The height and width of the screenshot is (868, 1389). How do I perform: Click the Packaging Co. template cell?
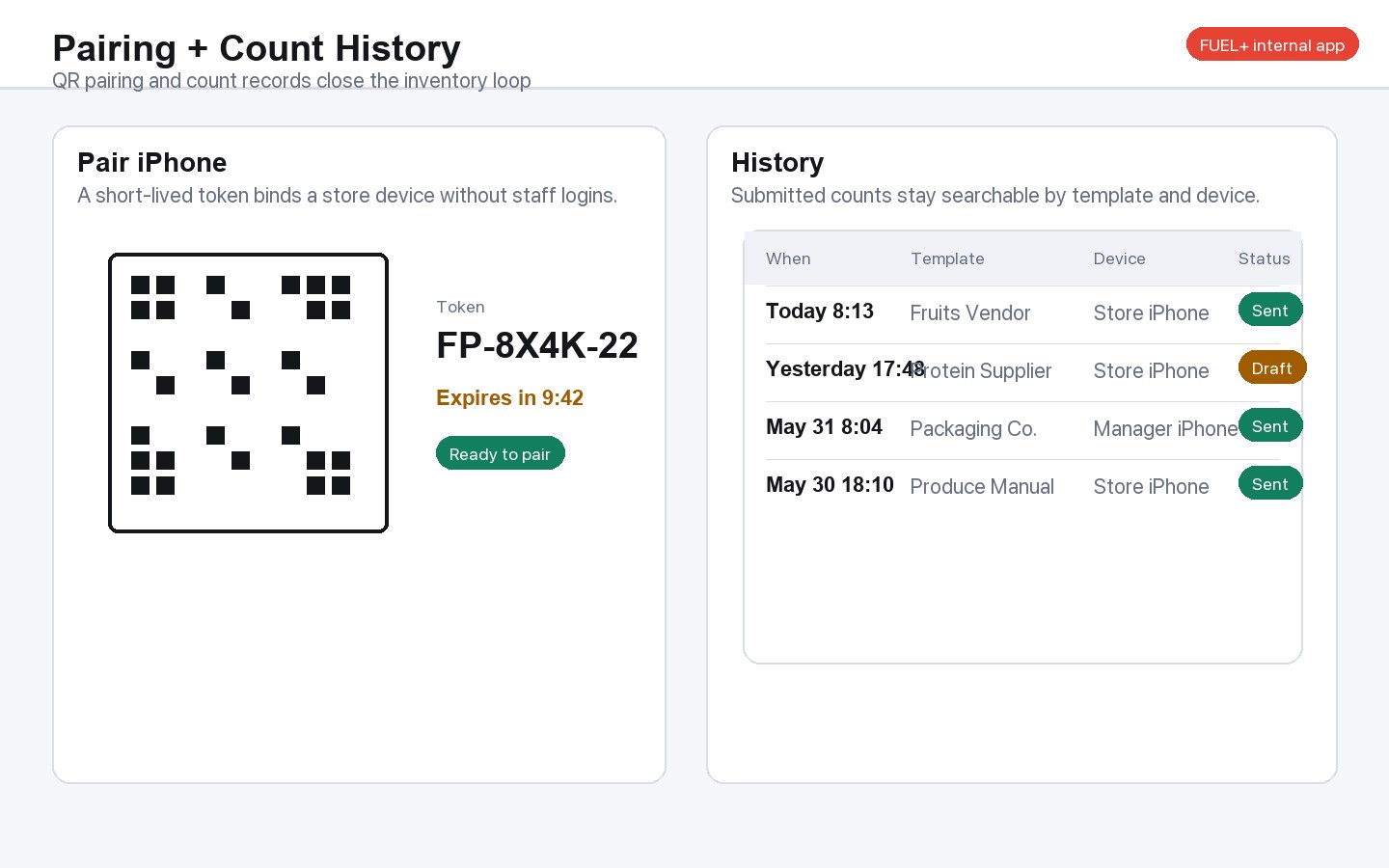tap(973, 428)
